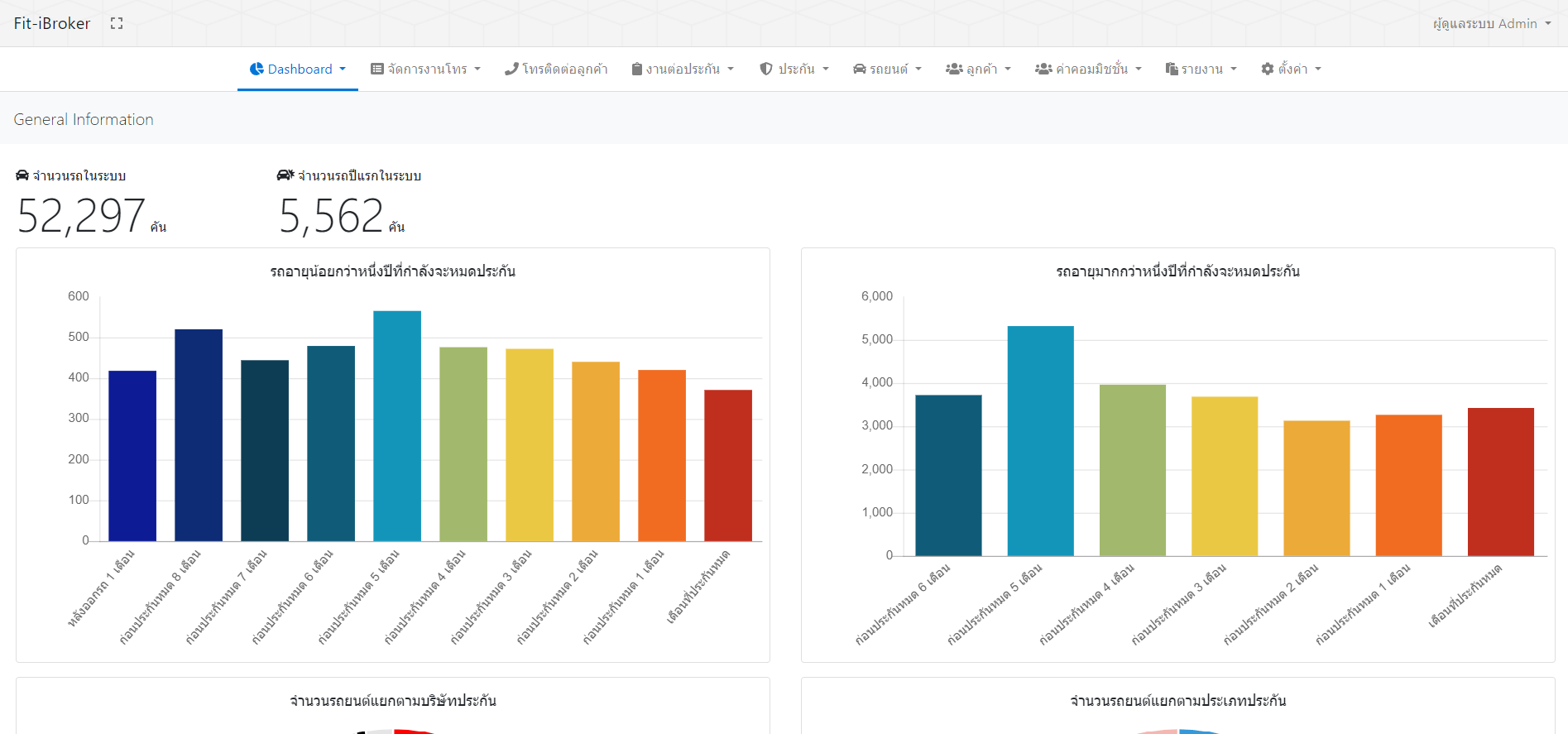Click the clipboard icon for insurance renewal
The image size is (1568, 734).
pos(636,69)
